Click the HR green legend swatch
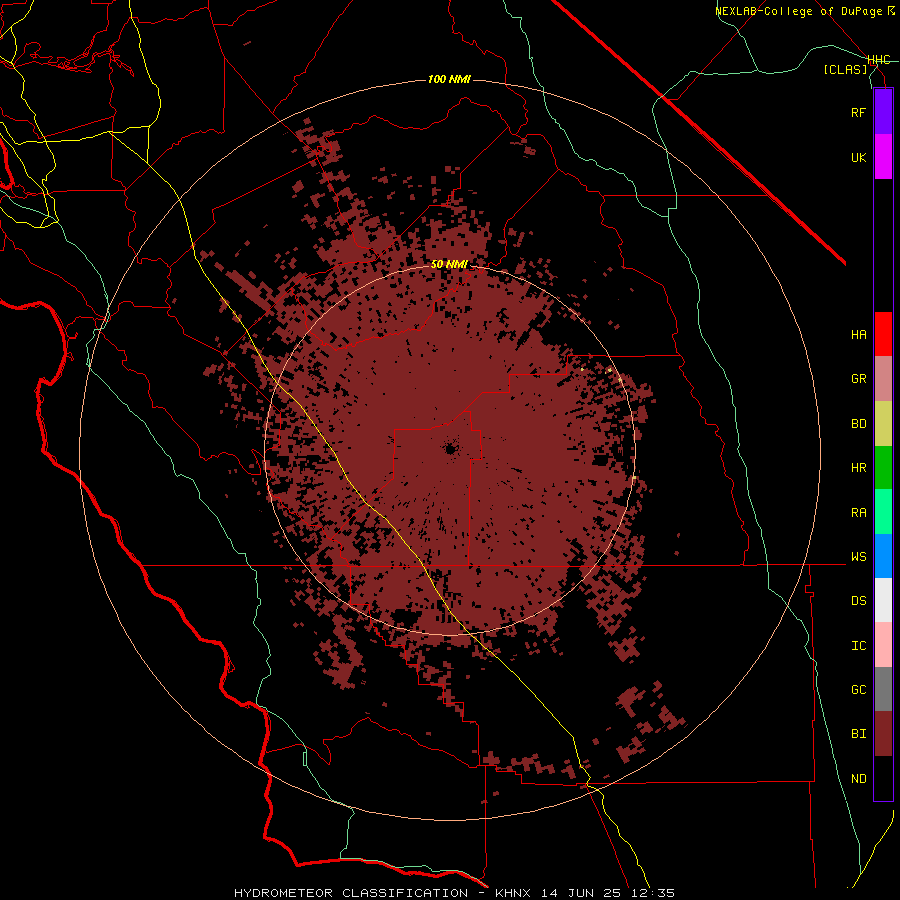Viewport: 900px width, 900px height. [883, 468]
